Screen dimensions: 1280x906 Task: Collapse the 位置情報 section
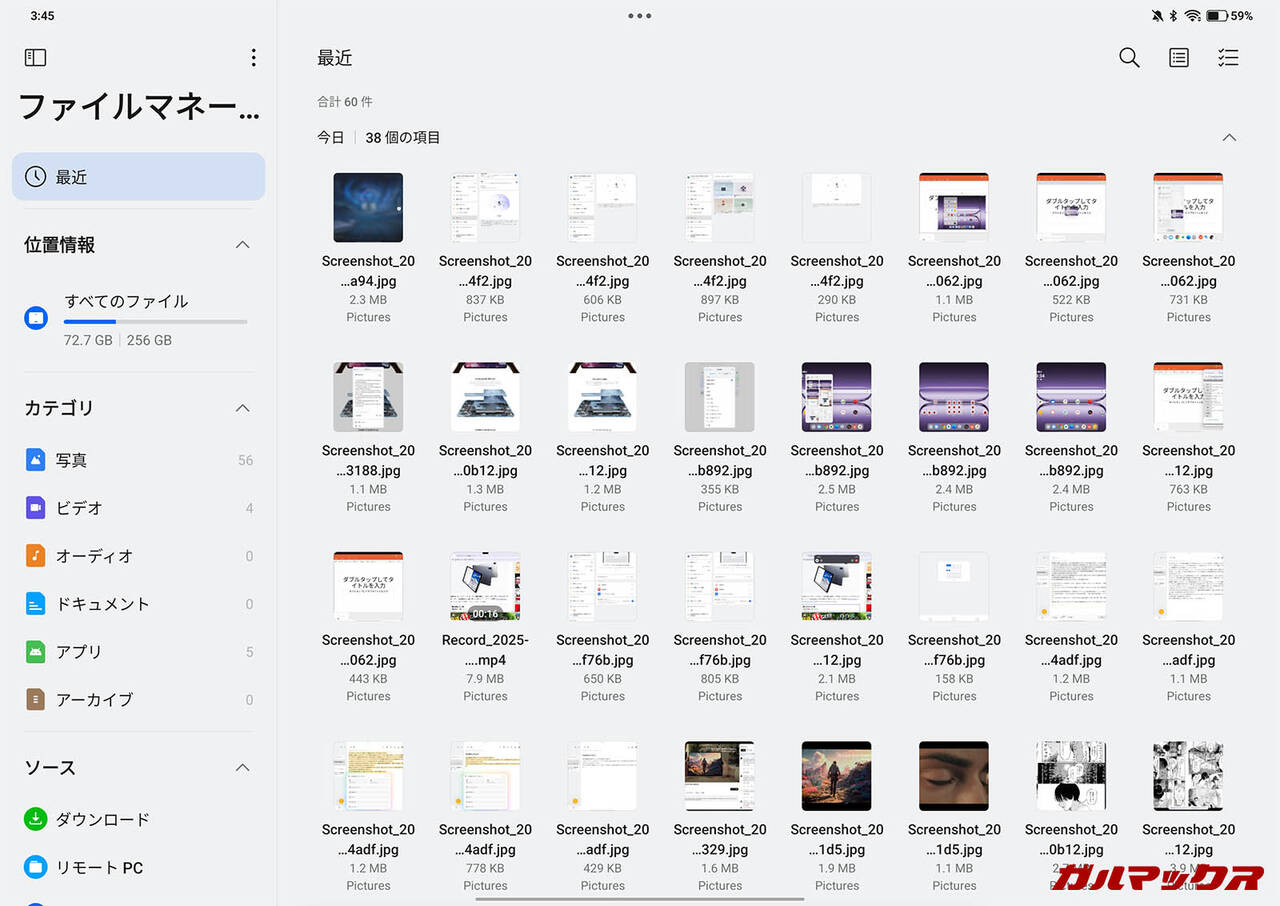click(x=242, y=245)
